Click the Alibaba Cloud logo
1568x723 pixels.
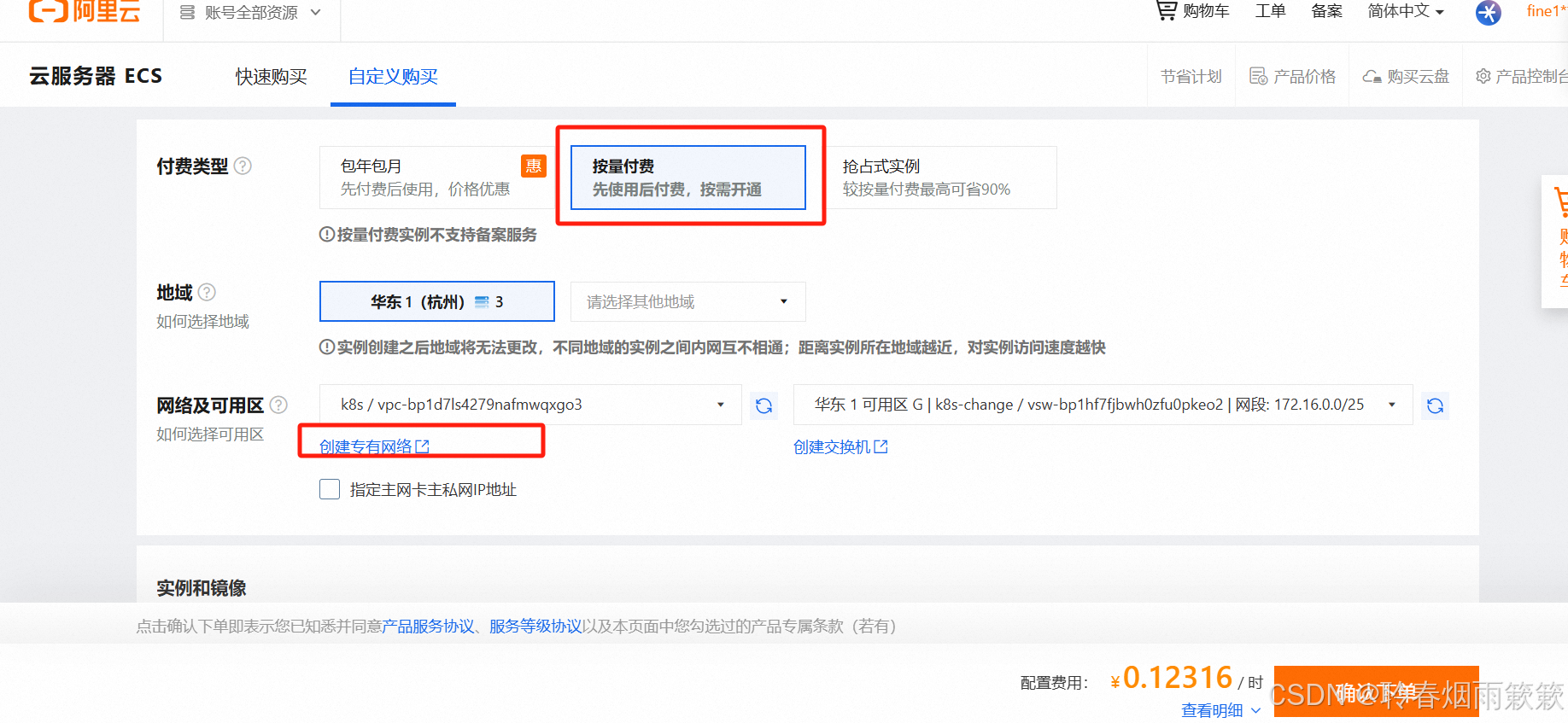point(85,11)
